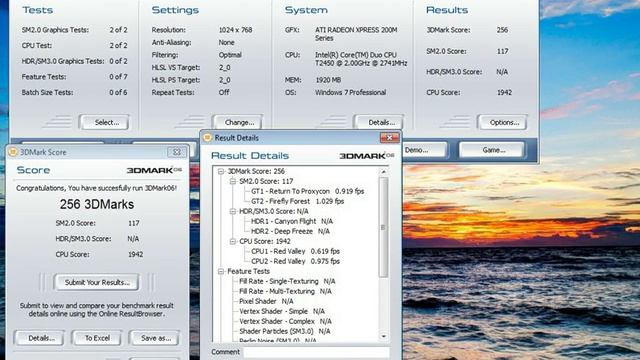640x360 pixels.
Task: Click the 1024 x 768 resolution value
Action: pyautogui.click(x=236, y=30)
